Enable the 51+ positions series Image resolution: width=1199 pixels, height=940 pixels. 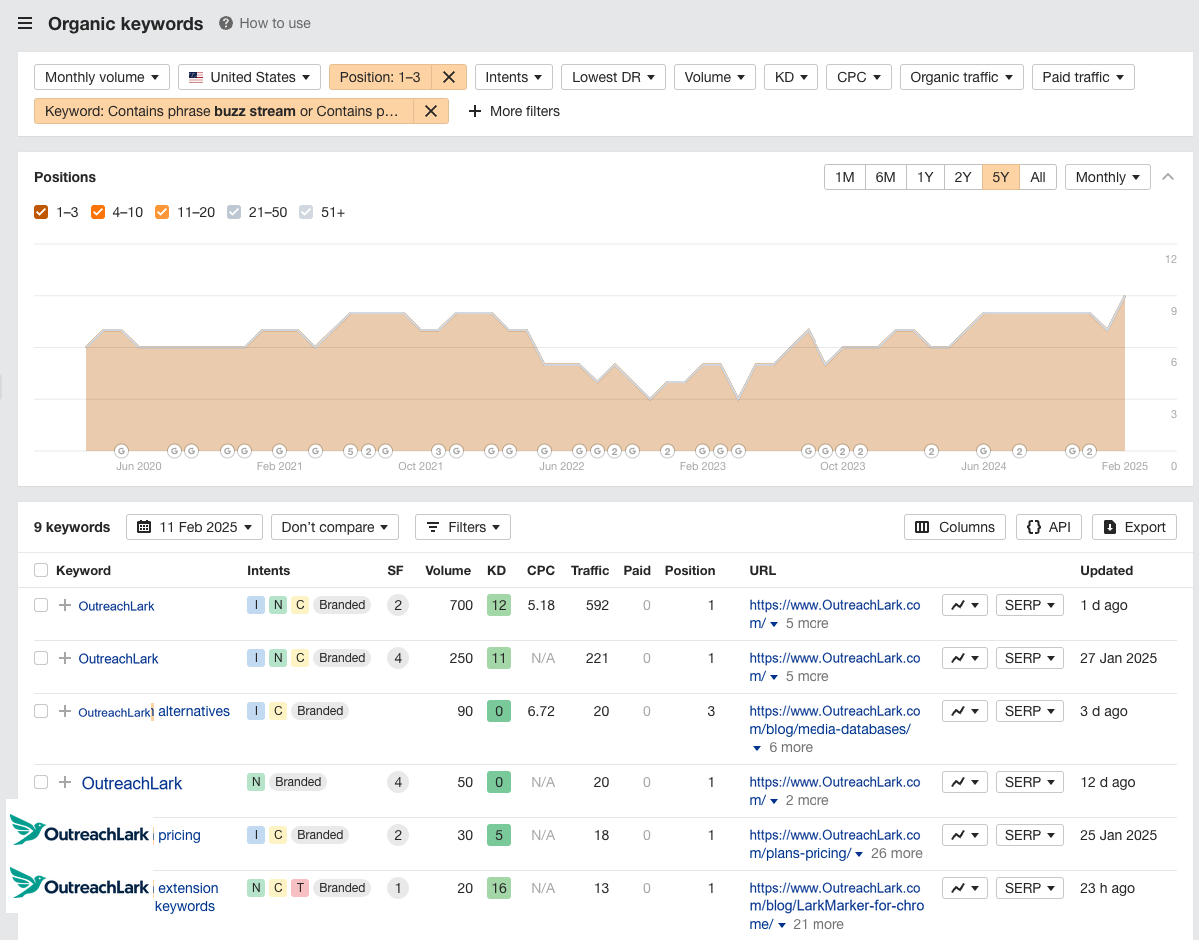(x=306, y=212)
